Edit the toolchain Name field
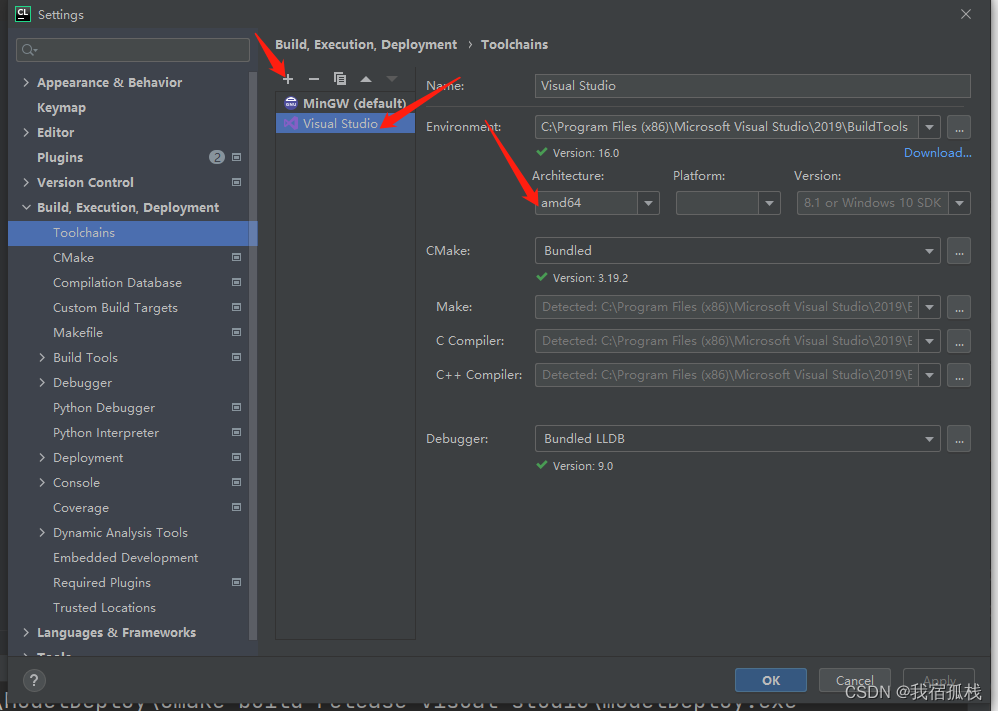The height and width of the screenshot is (711, 998). 752,86
